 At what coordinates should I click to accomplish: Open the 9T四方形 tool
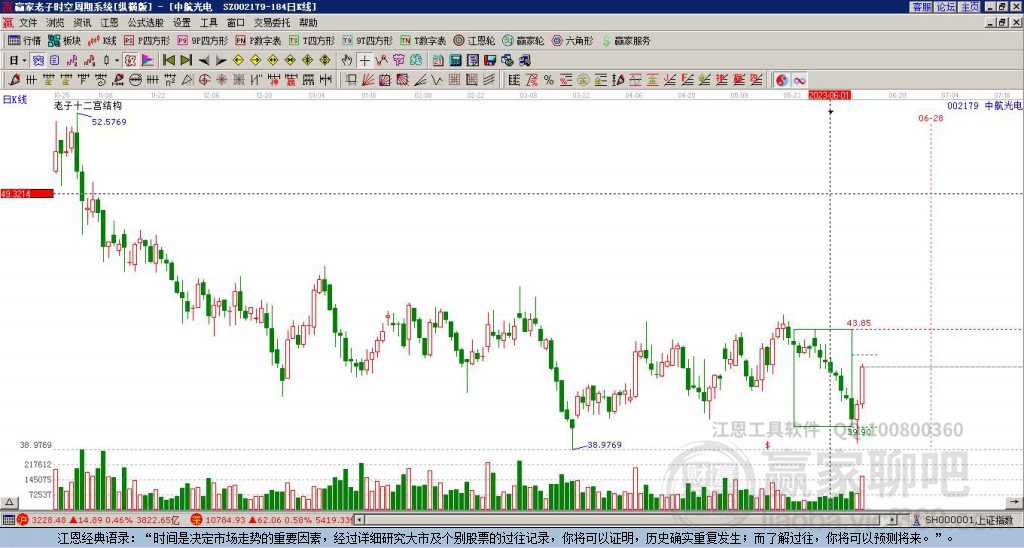[368, 40]
